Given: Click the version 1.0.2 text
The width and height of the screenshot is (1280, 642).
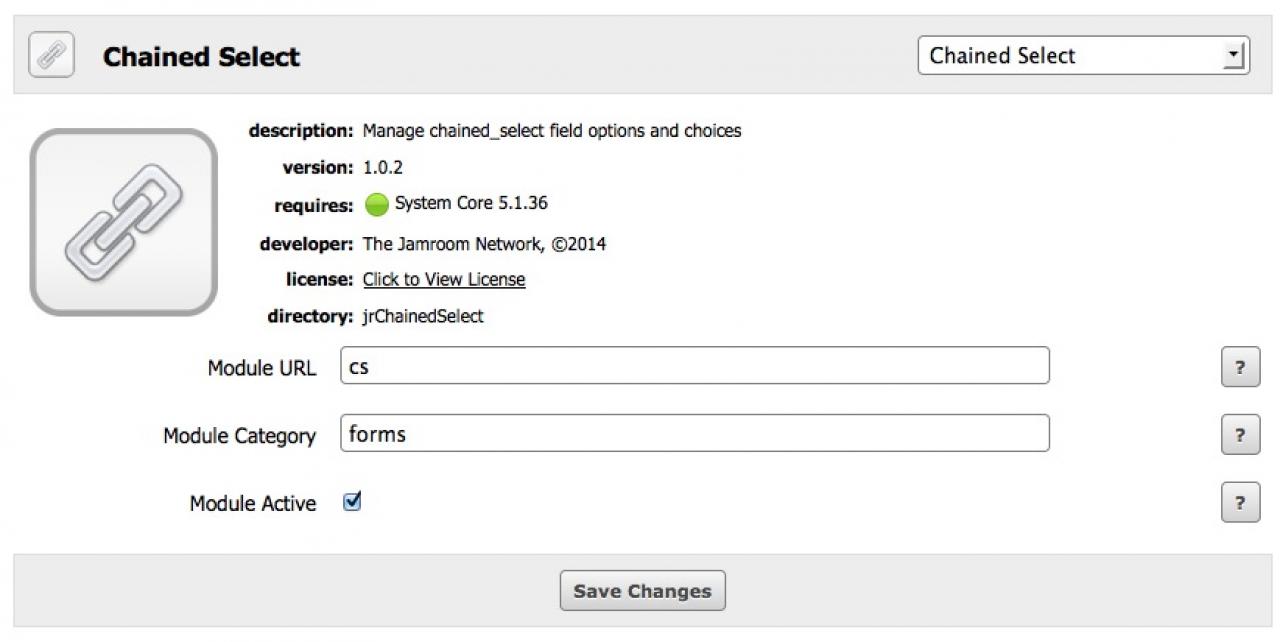Looking at the screenshot, I should pos(383,167).
